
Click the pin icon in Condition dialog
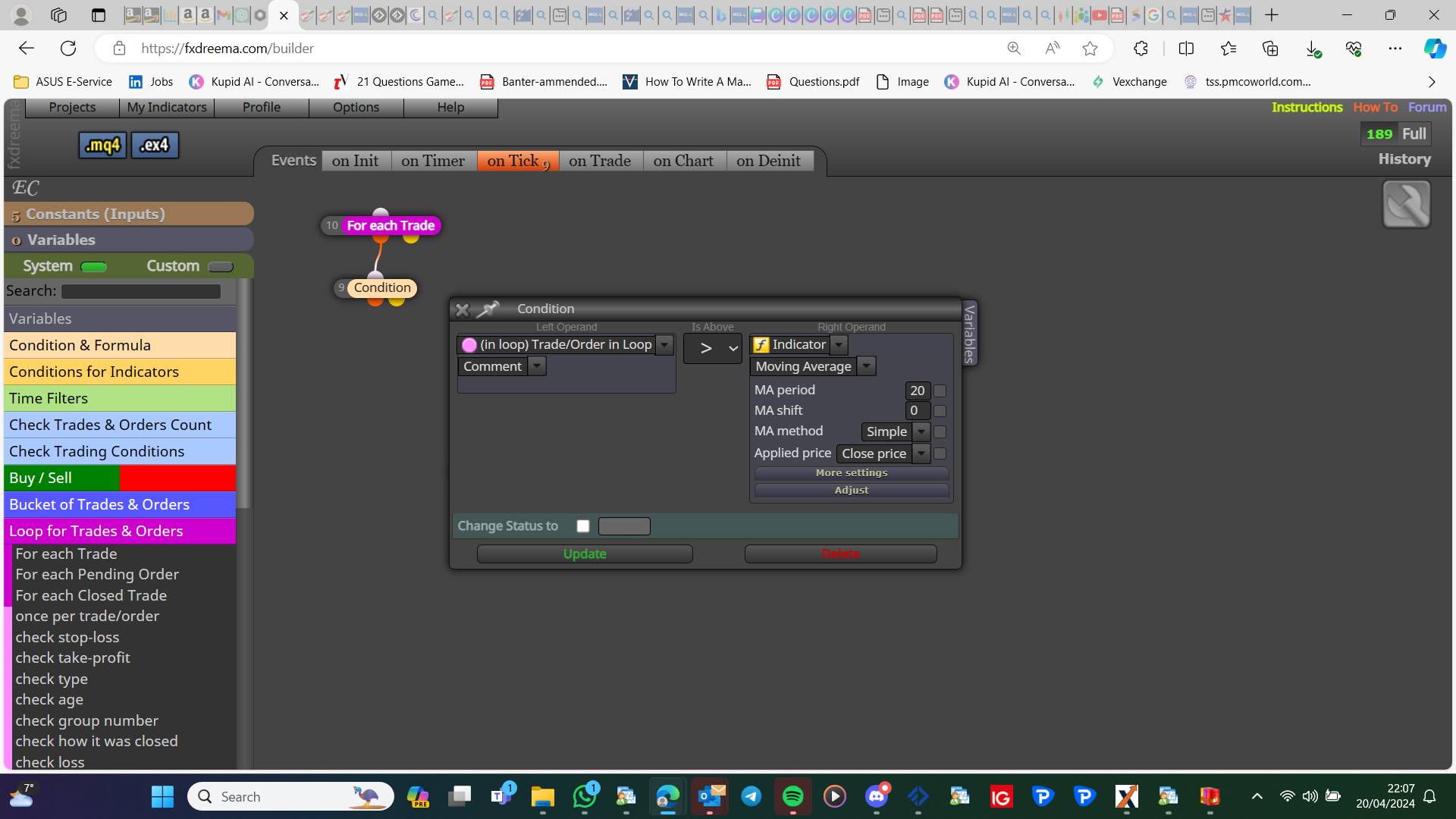488,309
